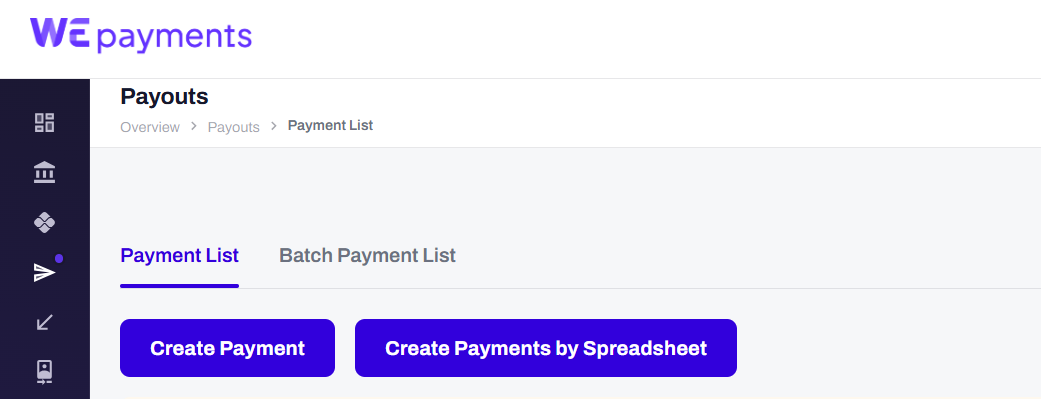Navigate to Payouts breadcrumb link
The height and width of the screenshot is (399, 1041).
pos(234,127)
